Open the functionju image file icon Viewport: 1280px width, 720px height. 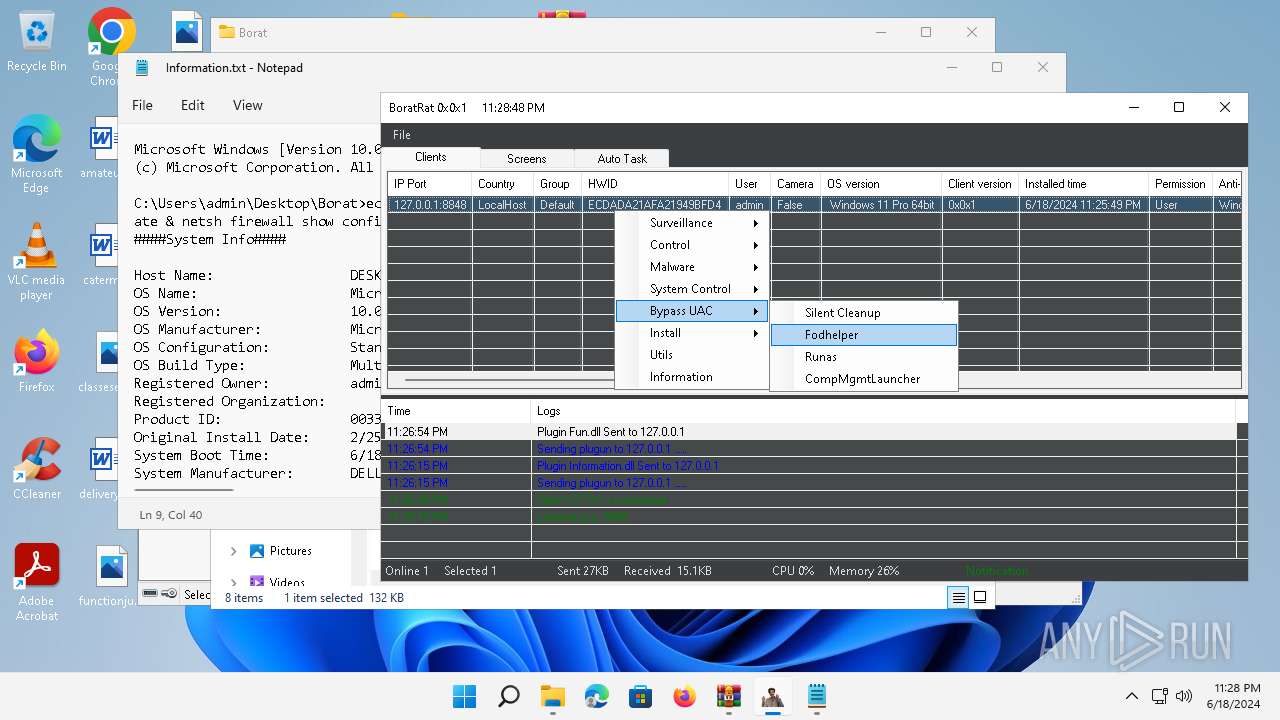108,576
